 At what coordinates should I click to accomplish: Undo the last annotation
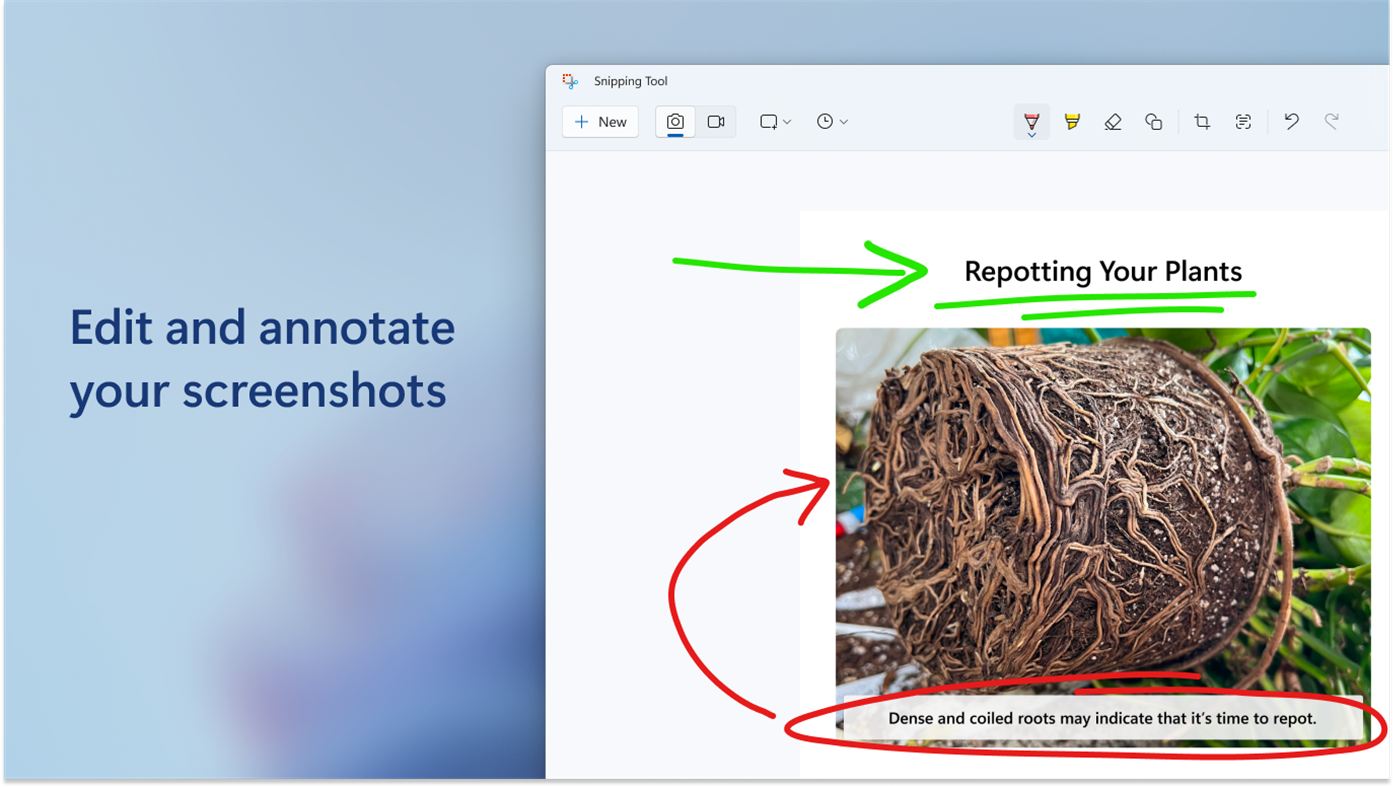(1290, 121)
